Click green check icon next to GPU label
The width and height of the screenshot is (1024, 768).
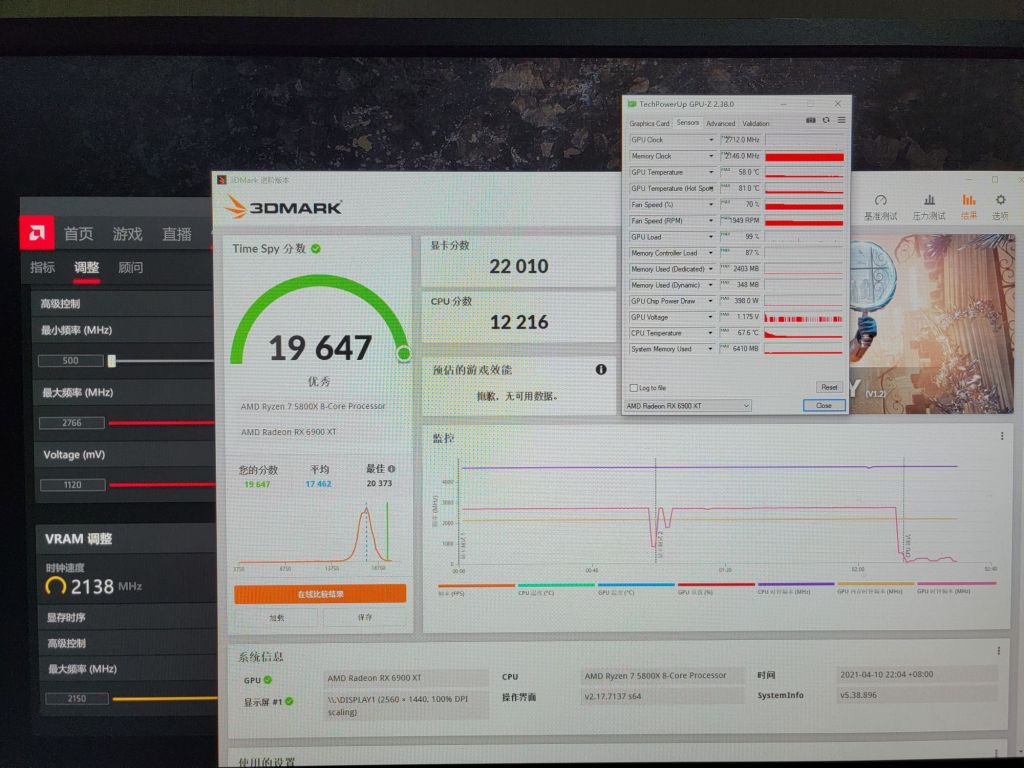pyautogui.click(x=268, y=680)
